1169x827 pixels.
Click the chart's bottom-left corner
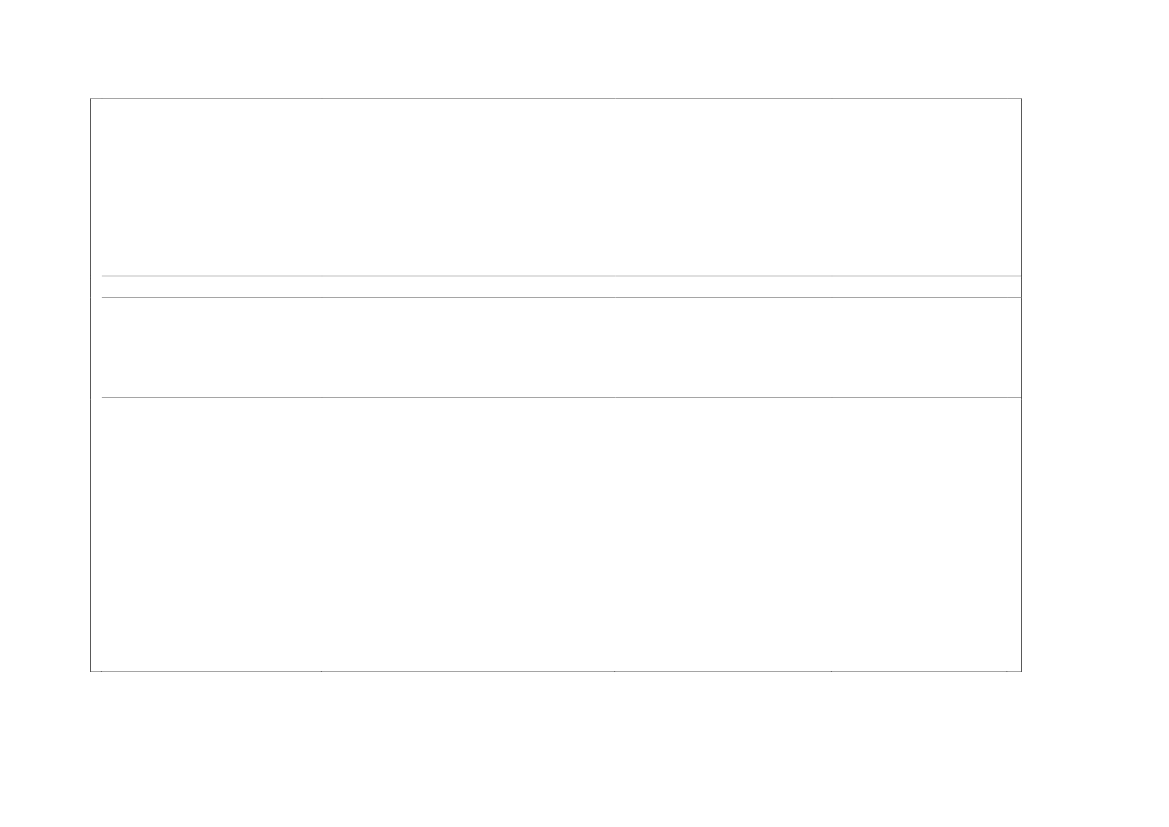tap(91, 671)
